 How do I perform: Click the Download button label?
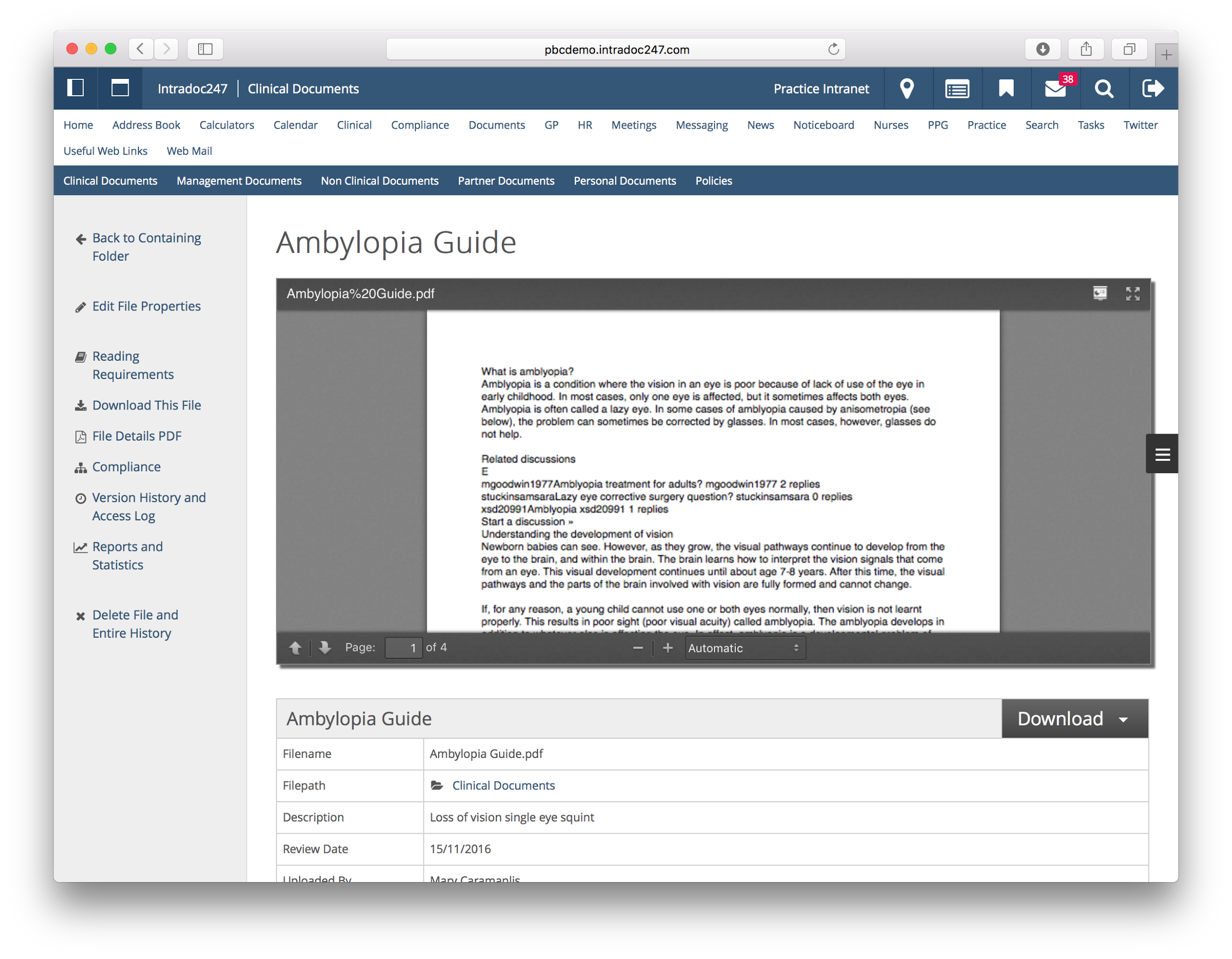pos(1060,719)
